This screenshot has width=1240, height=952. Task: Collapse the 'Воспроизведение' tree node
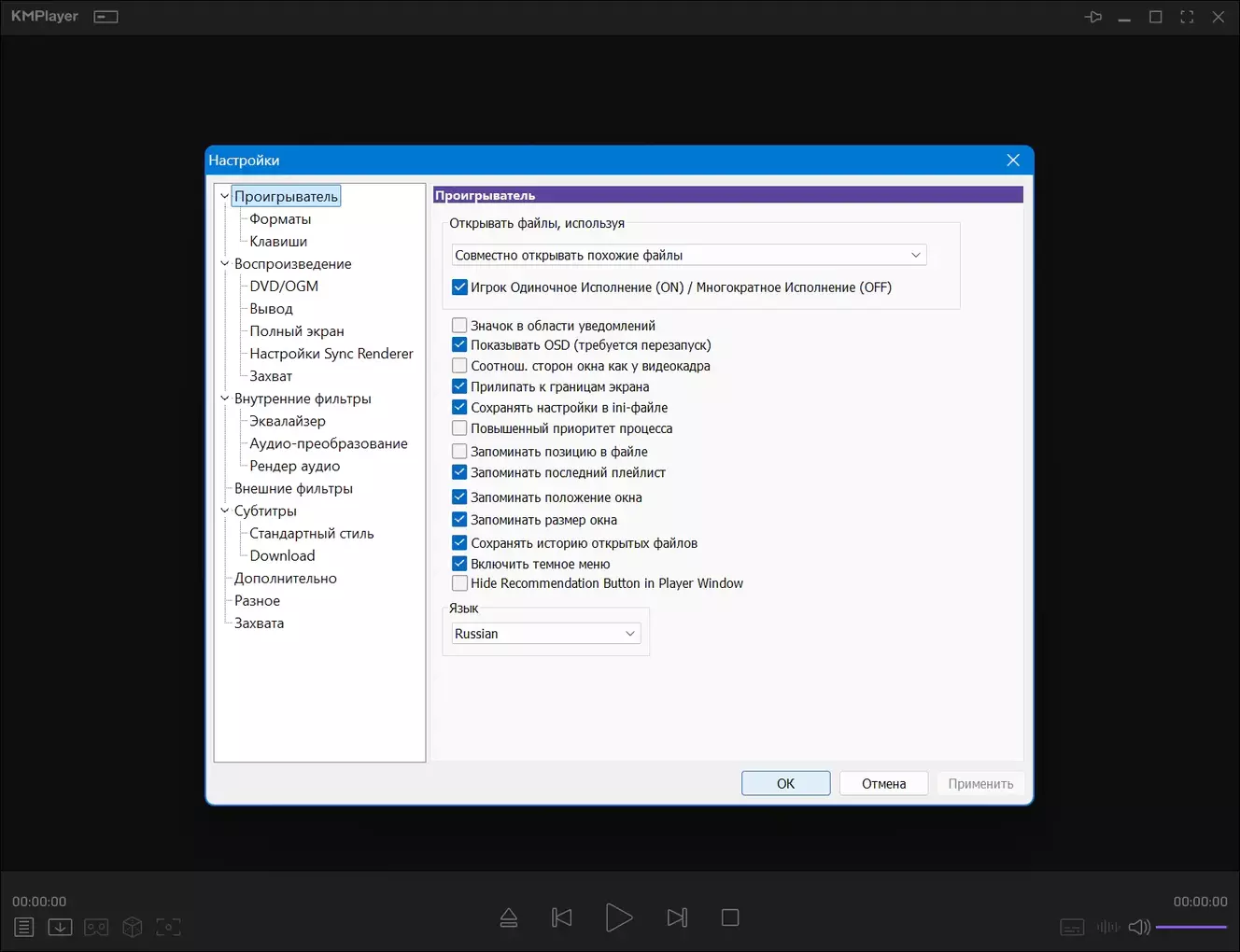224,264
